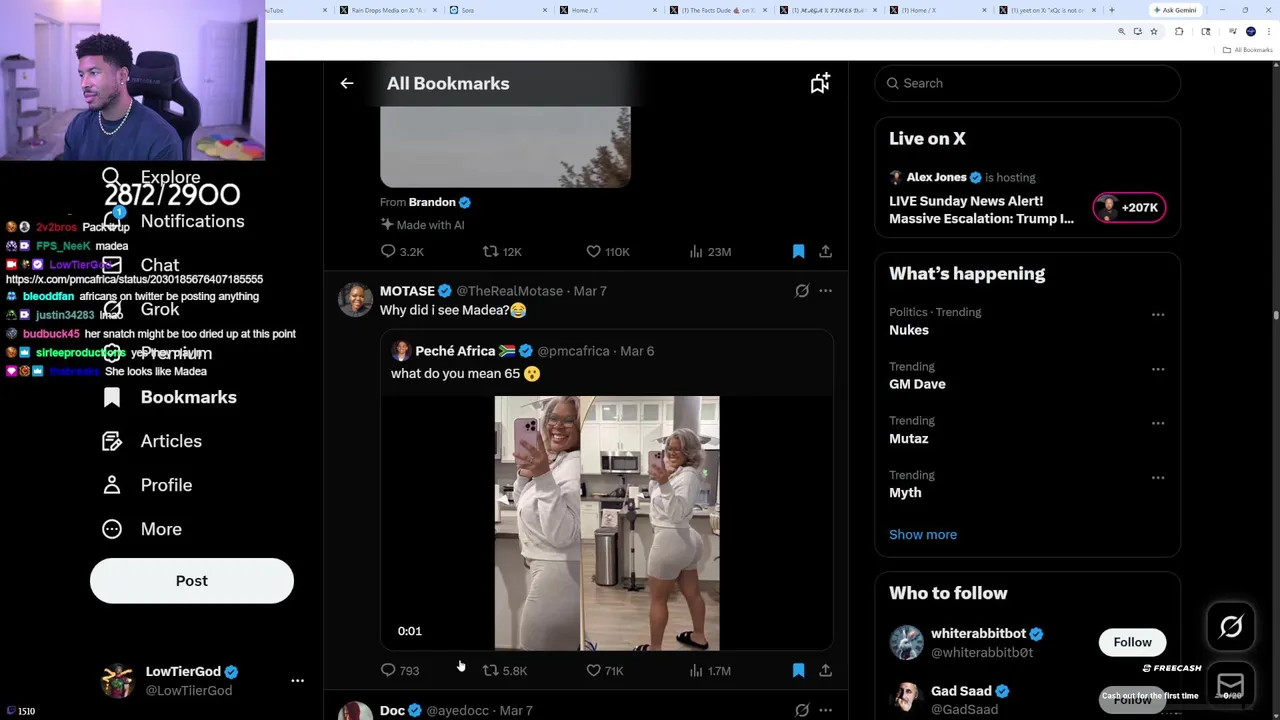The image size is (1280, 720).
Task: Open options for the Nukes trend
Action: tap(1158, 315)
